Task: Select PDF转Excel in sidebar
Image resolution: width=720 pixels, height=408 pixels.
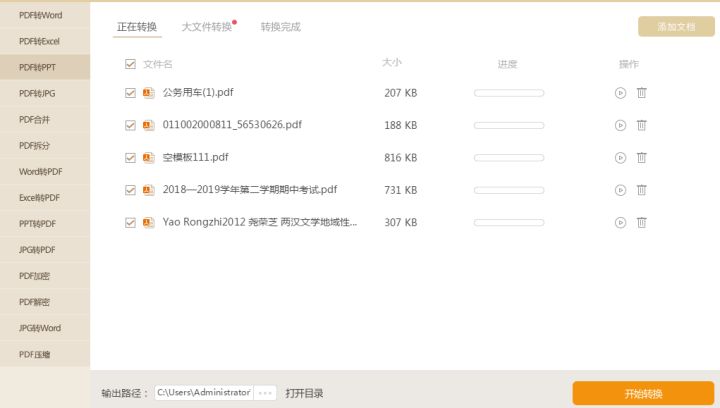Action: (45, 41)
